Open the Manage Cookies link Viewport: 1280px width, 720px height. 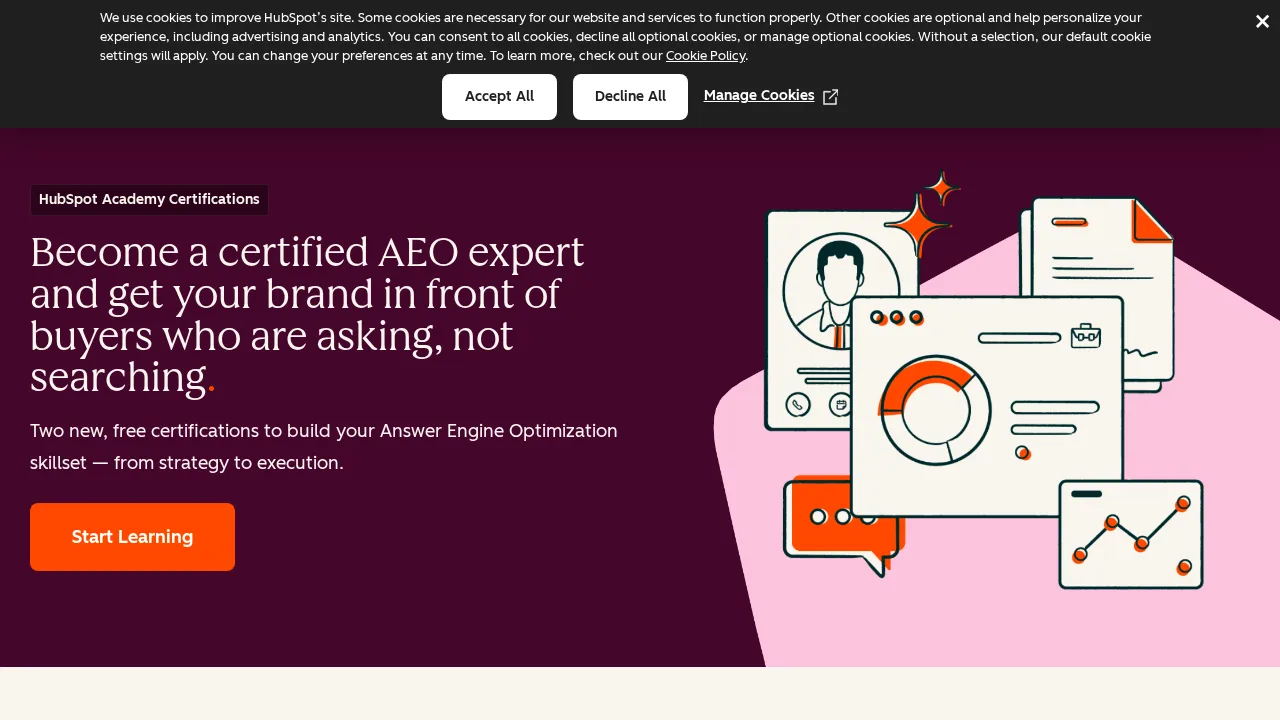point(759,96)
